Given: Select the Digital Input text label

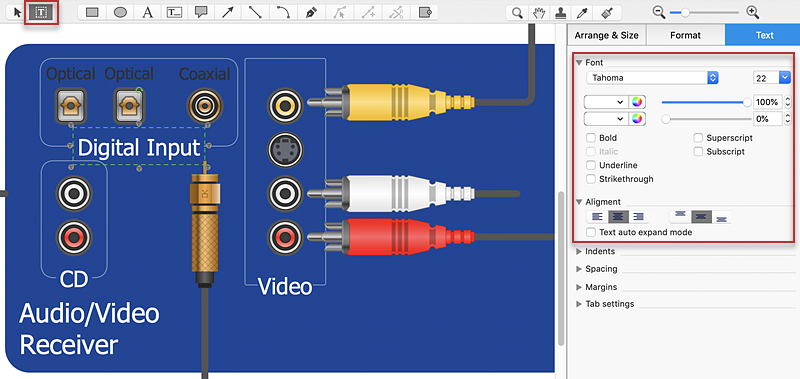Looking at the screenshot, I should pos(139,148).
